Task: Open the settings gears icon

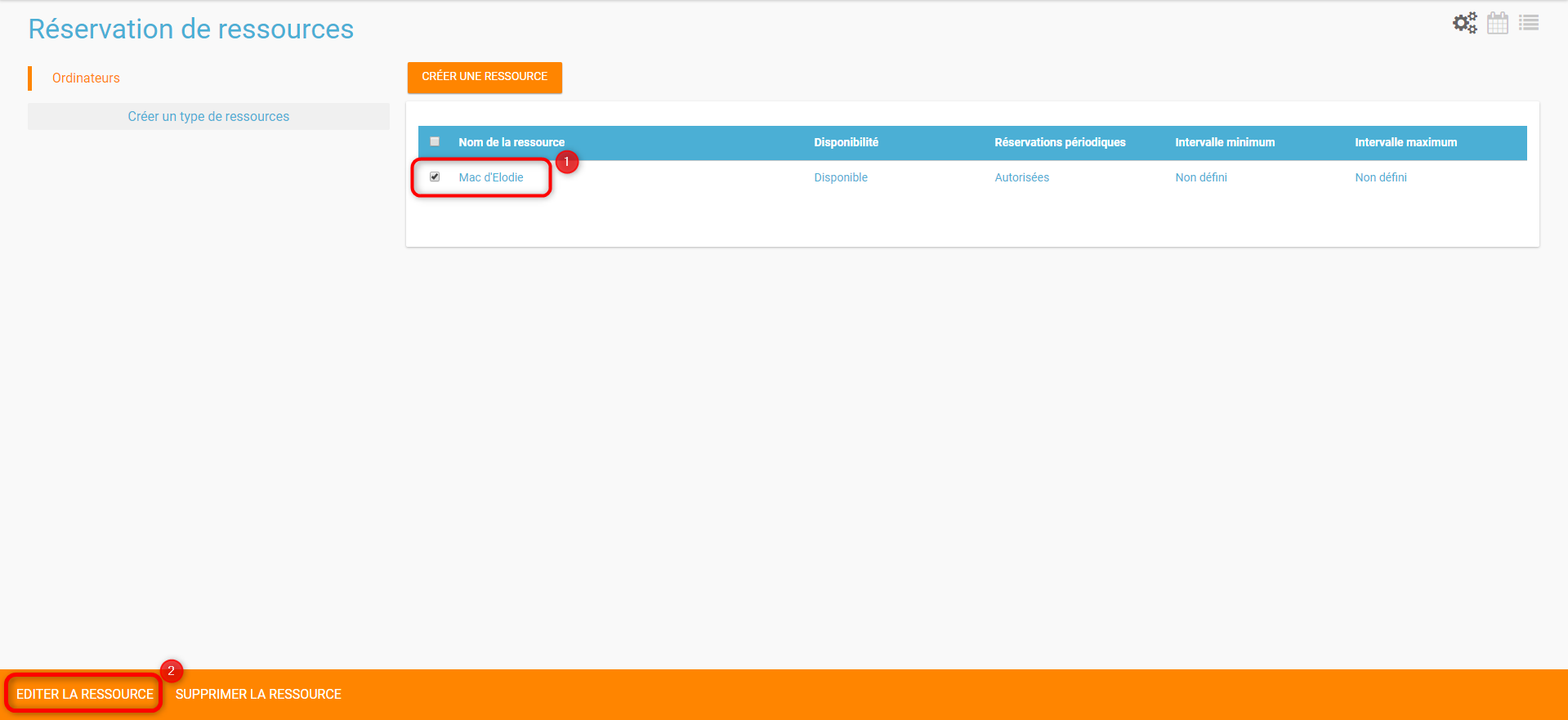Action: (1464, 23)
